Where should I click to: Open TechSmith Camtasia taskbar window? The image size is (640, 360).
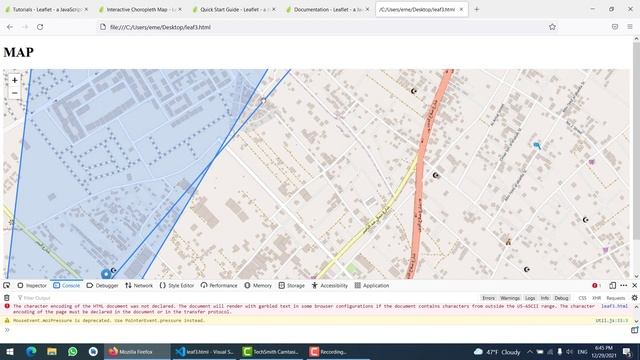(271, 351)
